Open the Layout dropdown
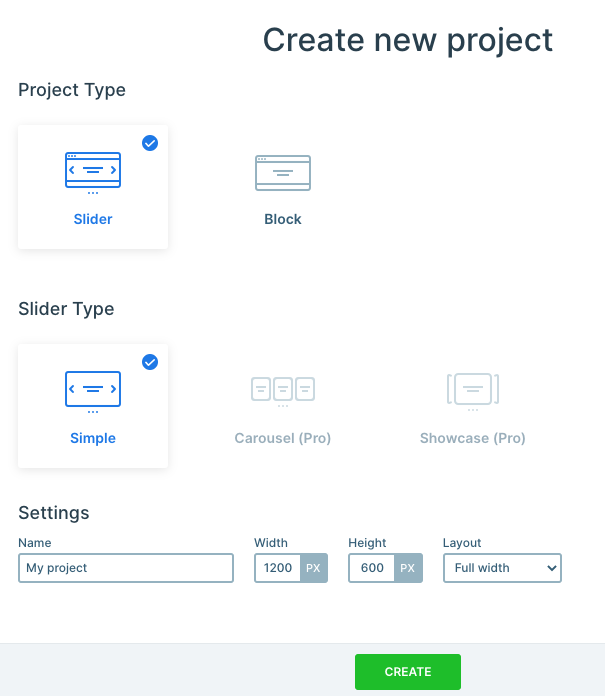605x696 pixels. pyautogui.click(x=502, y=568)
